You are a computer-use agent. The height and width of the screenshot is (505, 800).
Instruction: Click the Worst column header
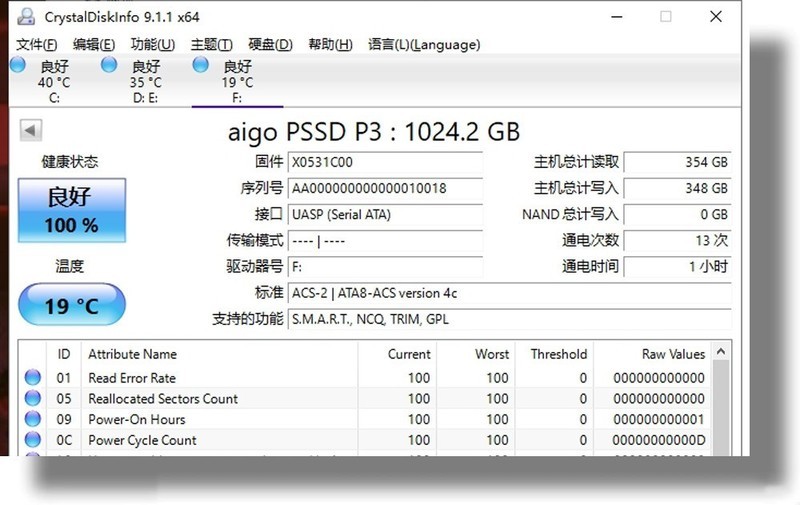[x=476, y=354]
